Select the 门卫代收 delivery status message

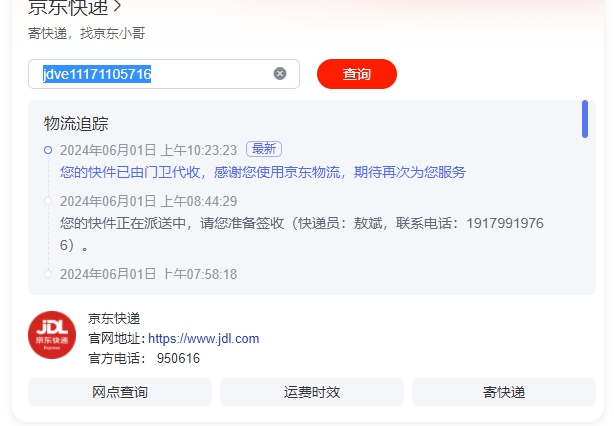pyautogui.click(x=263, y=172)
